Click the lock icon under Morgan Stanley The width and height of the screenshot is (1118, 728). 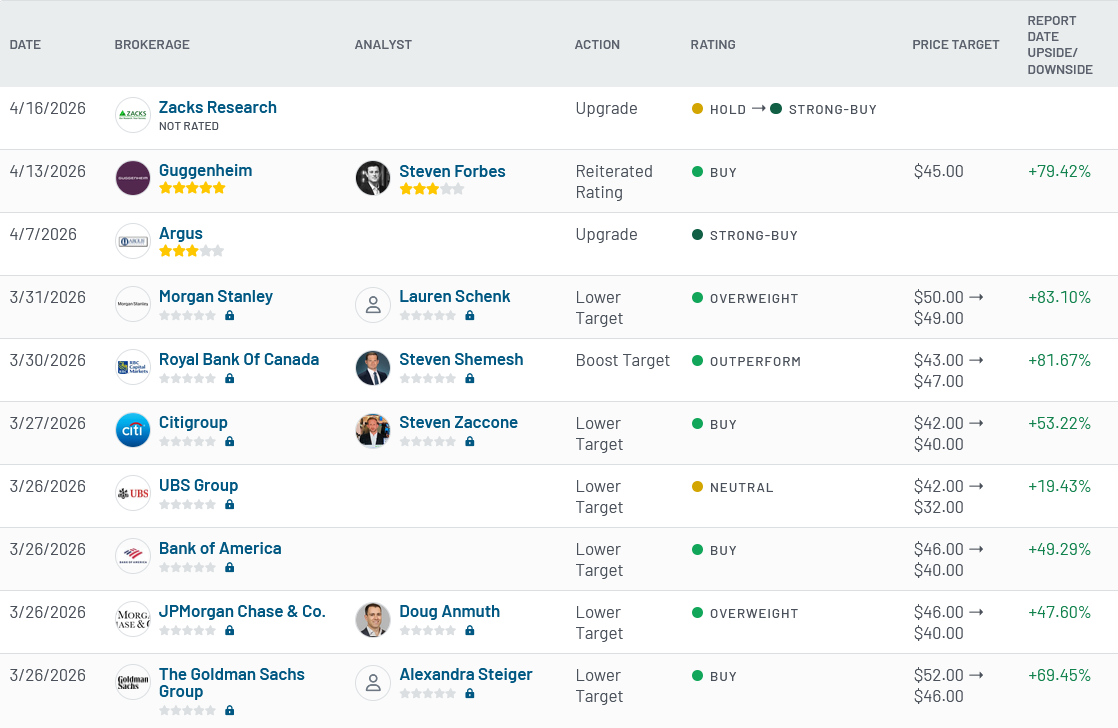pos(230,315)
